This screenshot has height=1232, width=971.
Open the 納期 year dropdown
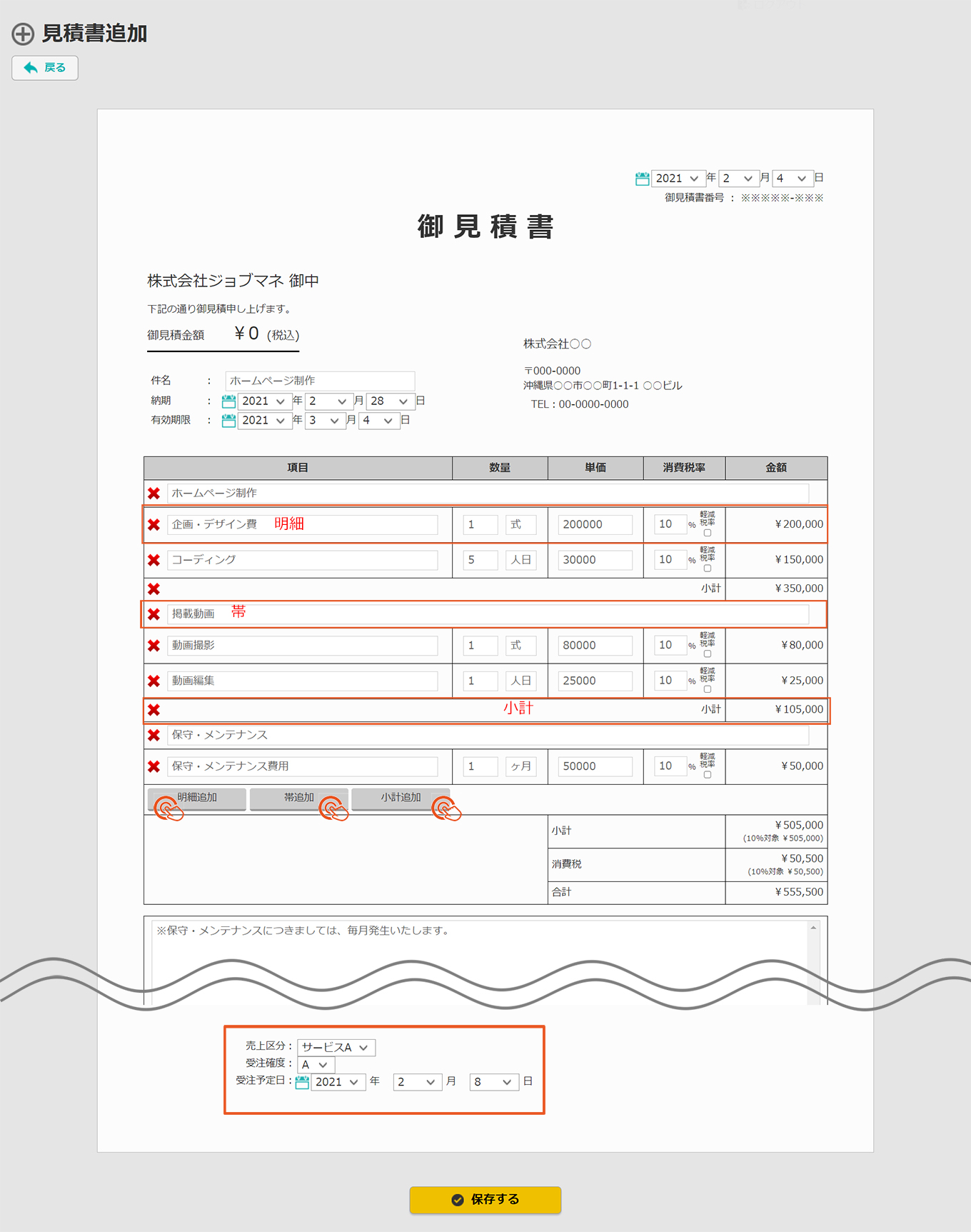264,401
